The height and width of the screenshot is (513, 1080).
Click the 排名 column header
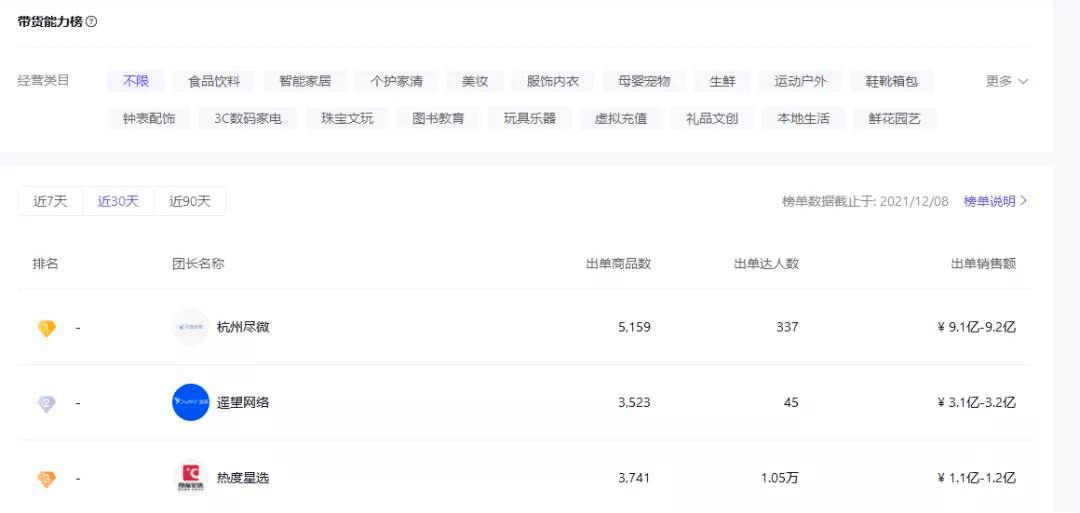45,264
